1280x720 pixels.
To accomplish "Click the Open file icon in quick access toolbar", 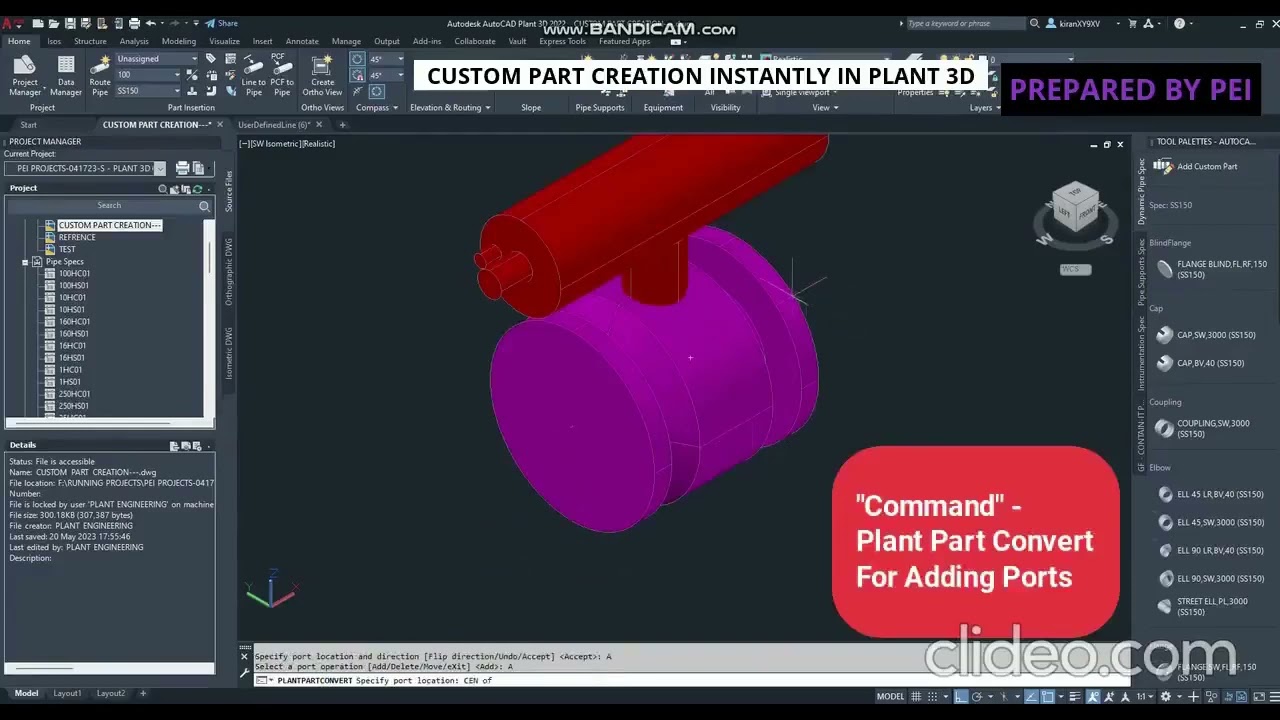I will click(x=54, y=23).
